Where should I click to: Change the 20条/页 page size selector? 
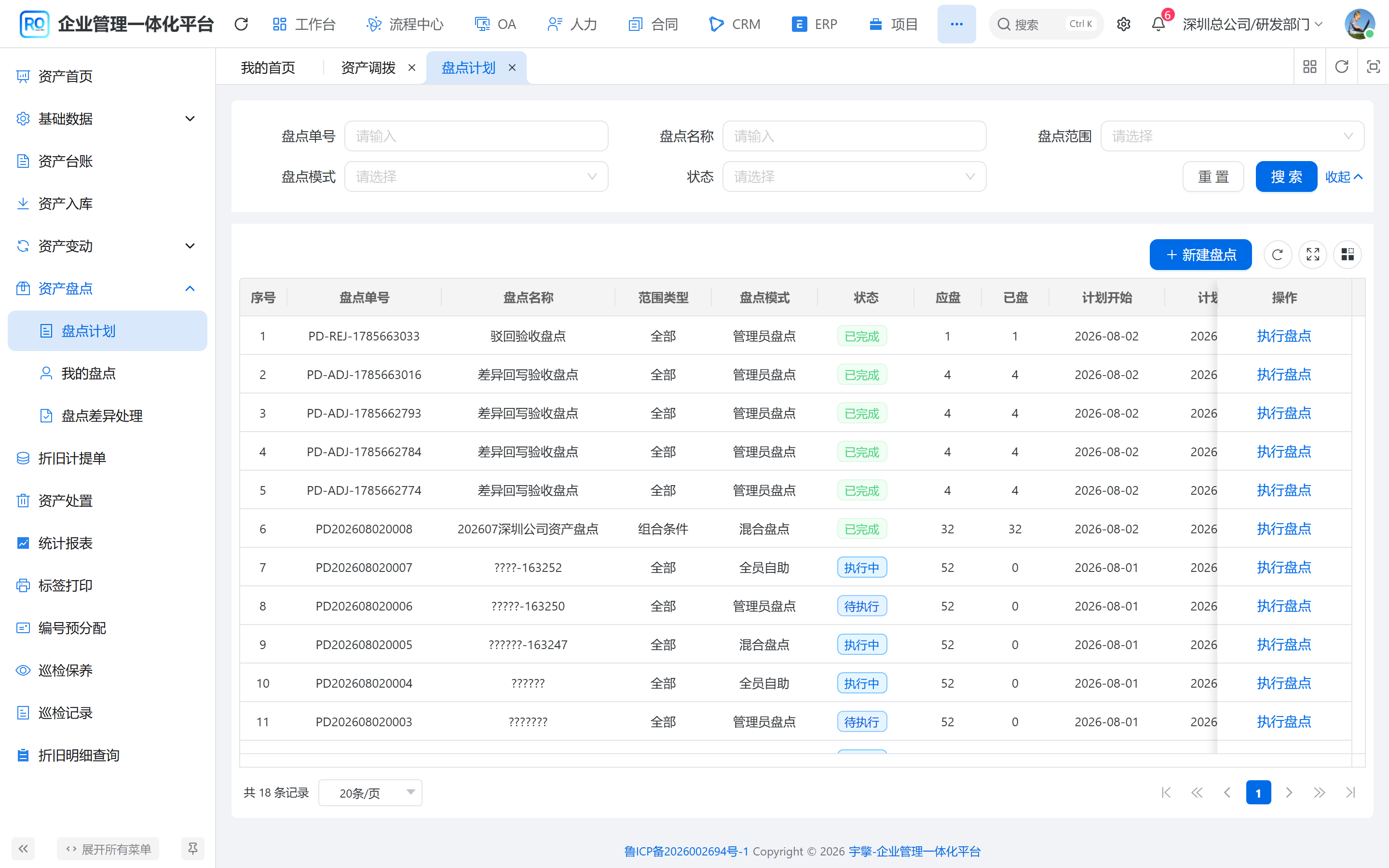click(x=370, y=793)
